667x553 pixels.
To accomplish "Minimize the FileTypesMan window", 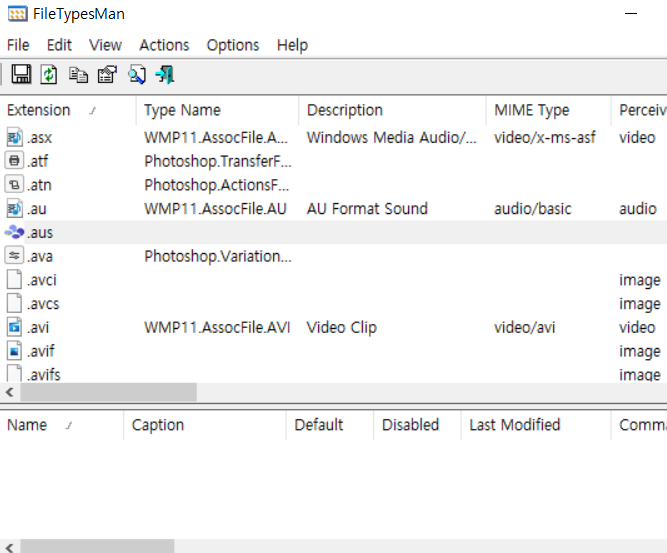I will coord(631,14).
